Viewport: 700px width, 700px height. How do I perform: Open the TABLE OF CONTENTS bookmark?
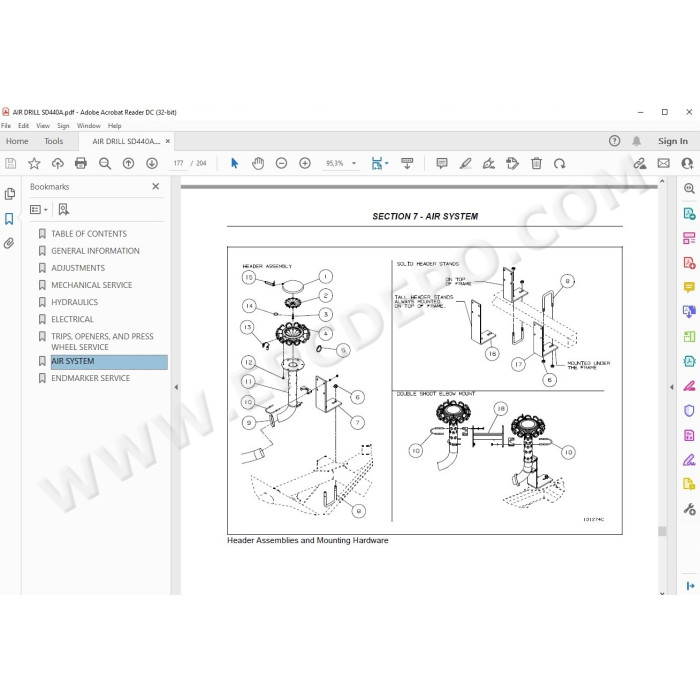click(x=89, y=233)
